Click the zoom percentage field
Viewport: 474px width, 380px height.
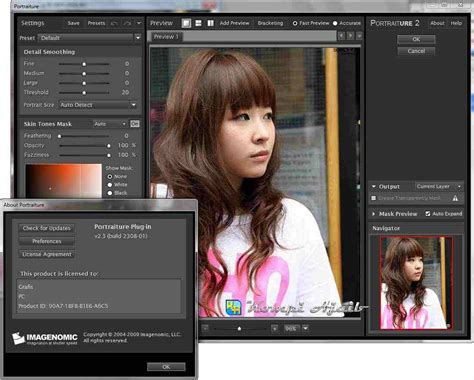pos(291,328)
